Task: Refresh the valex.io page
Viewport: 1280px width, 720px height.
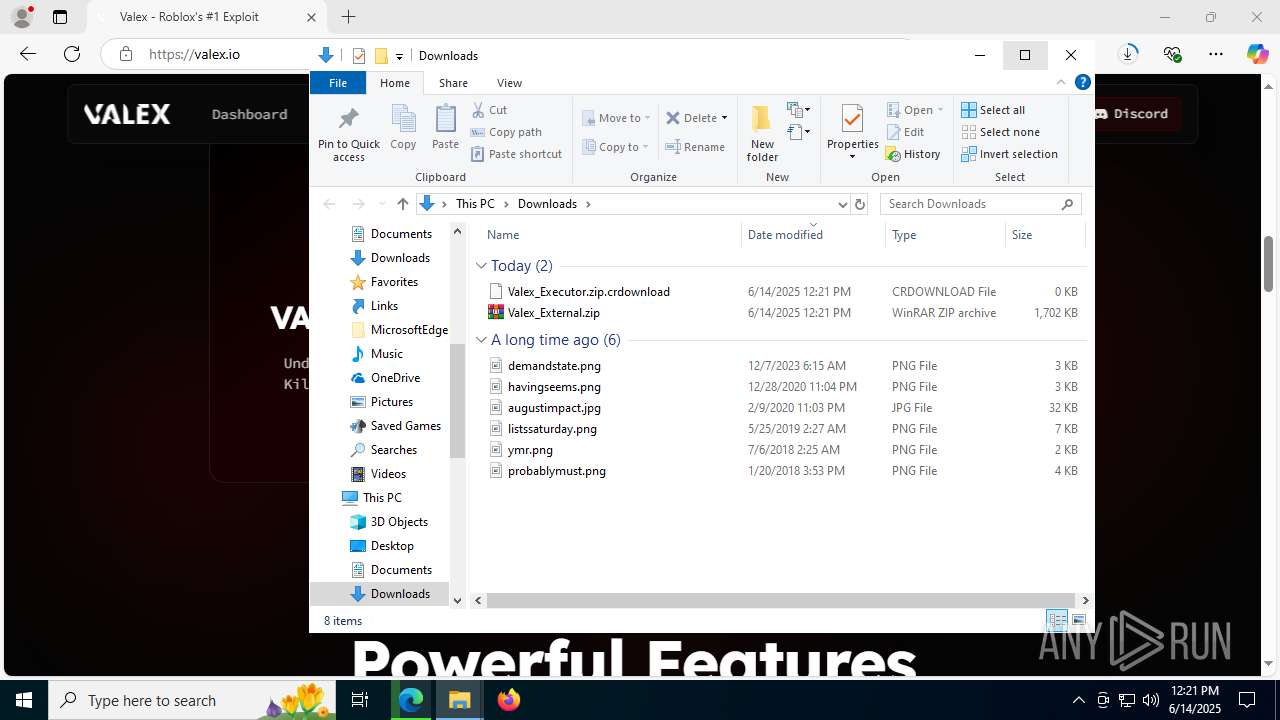Action: pos(72,54)
